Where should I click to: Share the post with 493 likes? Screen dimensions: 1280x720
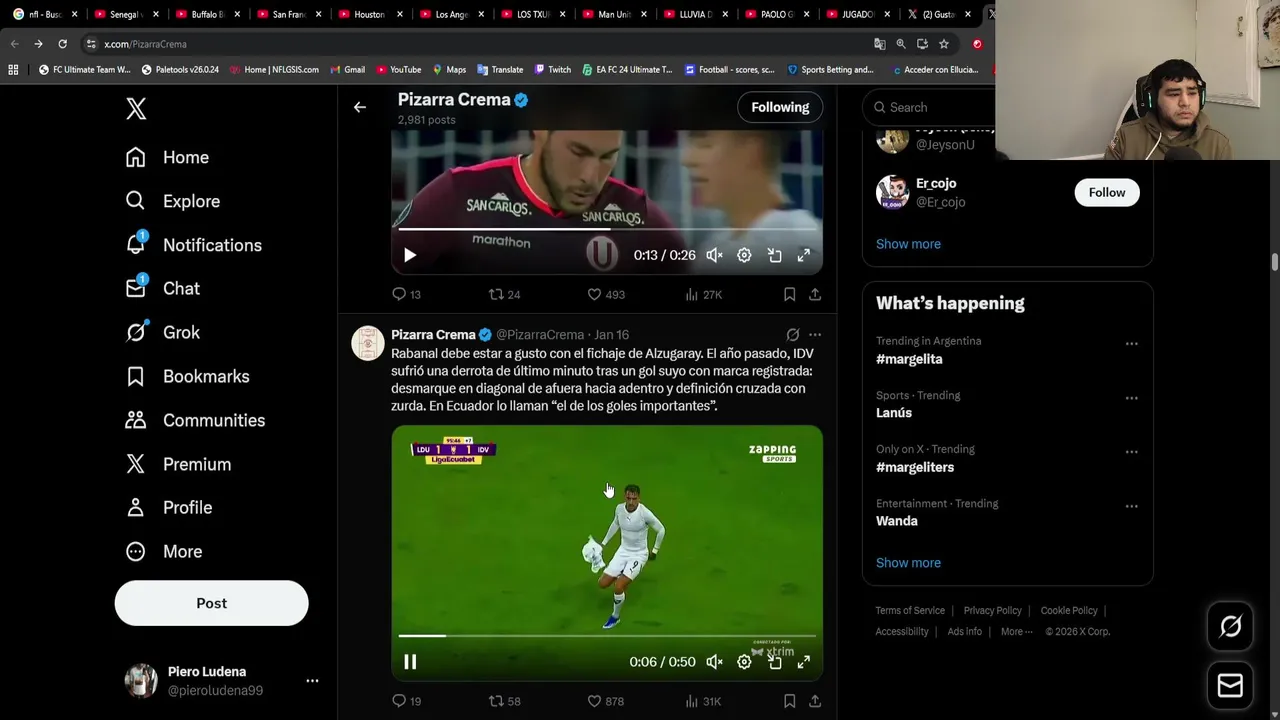pyautogui.click(x=815, y=294)
